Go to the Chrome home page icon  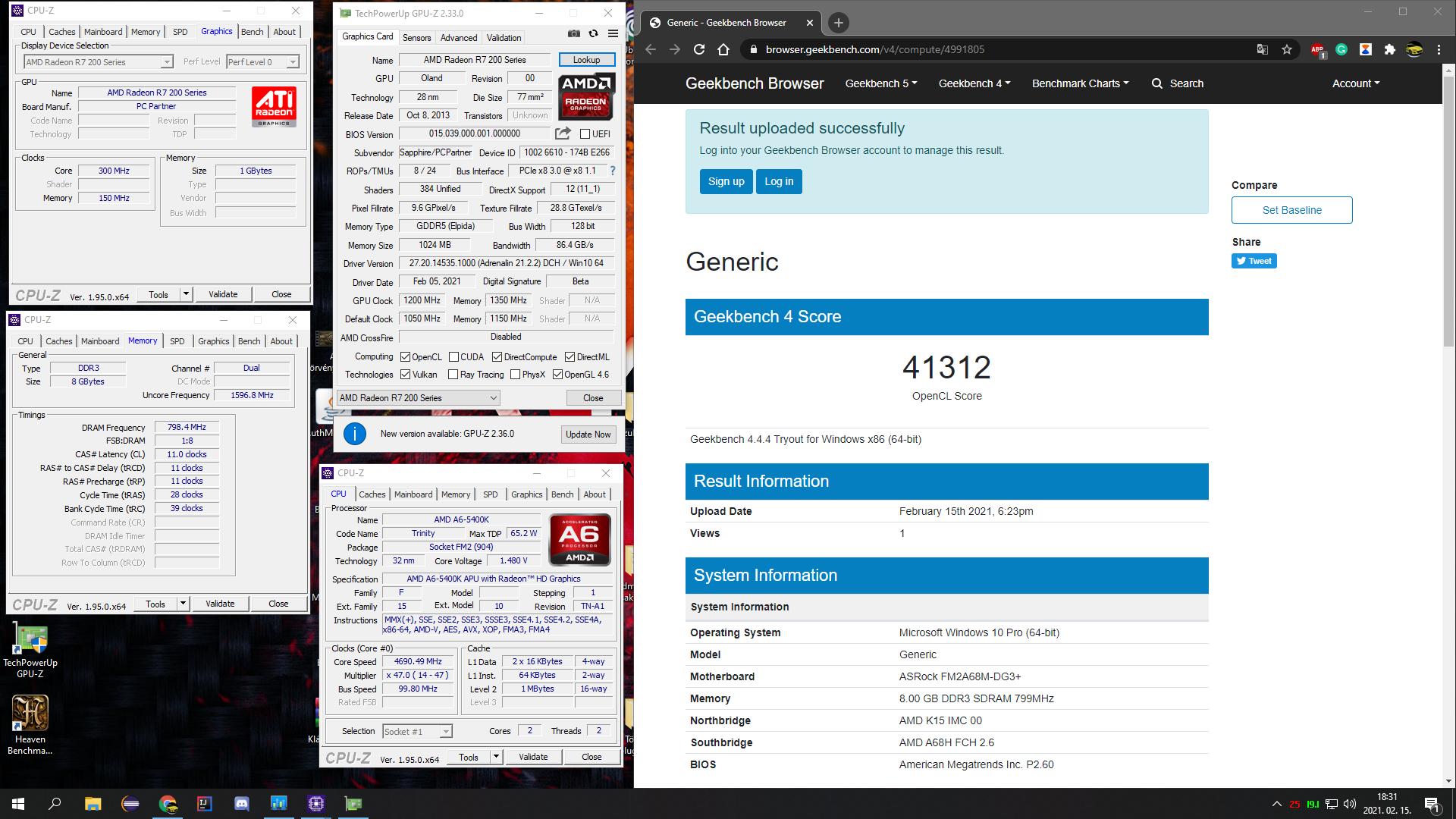(723, 49)
